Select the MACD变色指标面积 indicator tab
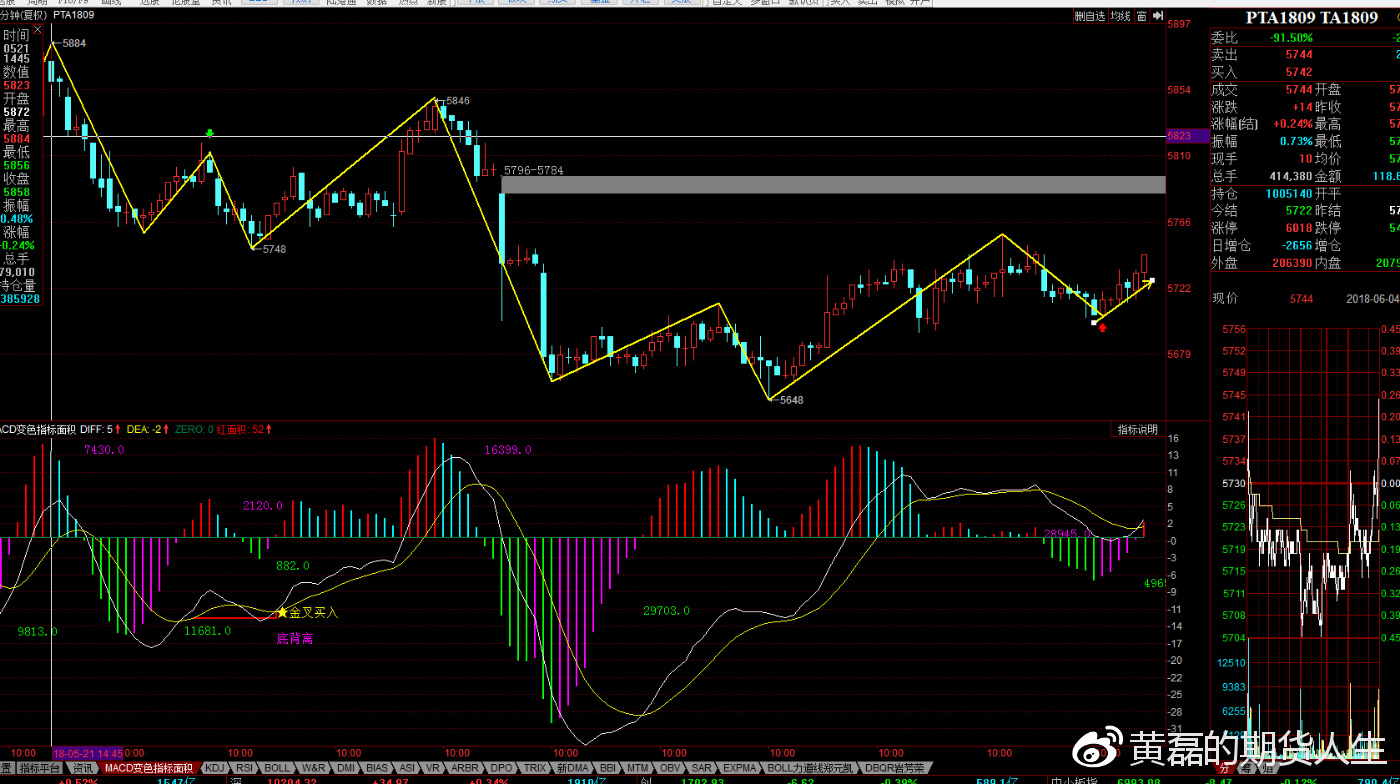The width and height of the screenshot is (1400, 784). click(x=147, y=768)
